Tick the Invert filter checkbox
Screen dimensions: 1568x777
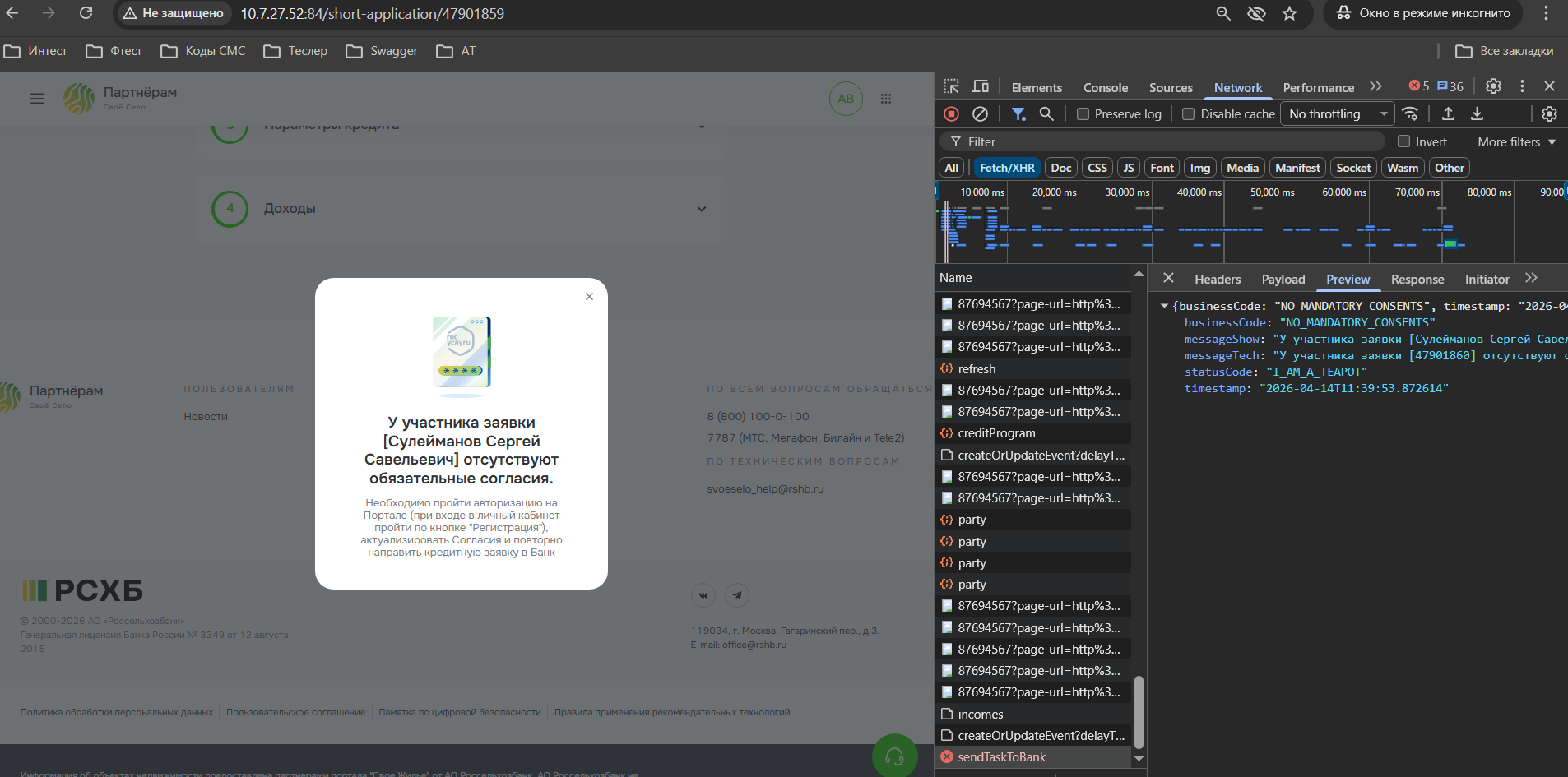(1403, 141)
